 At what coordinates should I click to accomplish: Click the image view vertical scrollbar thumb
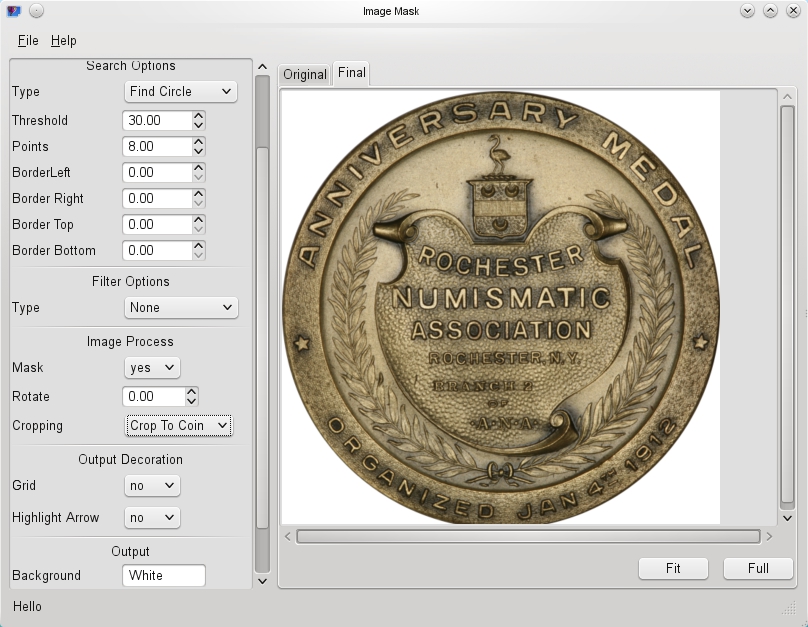coord(787,304)
